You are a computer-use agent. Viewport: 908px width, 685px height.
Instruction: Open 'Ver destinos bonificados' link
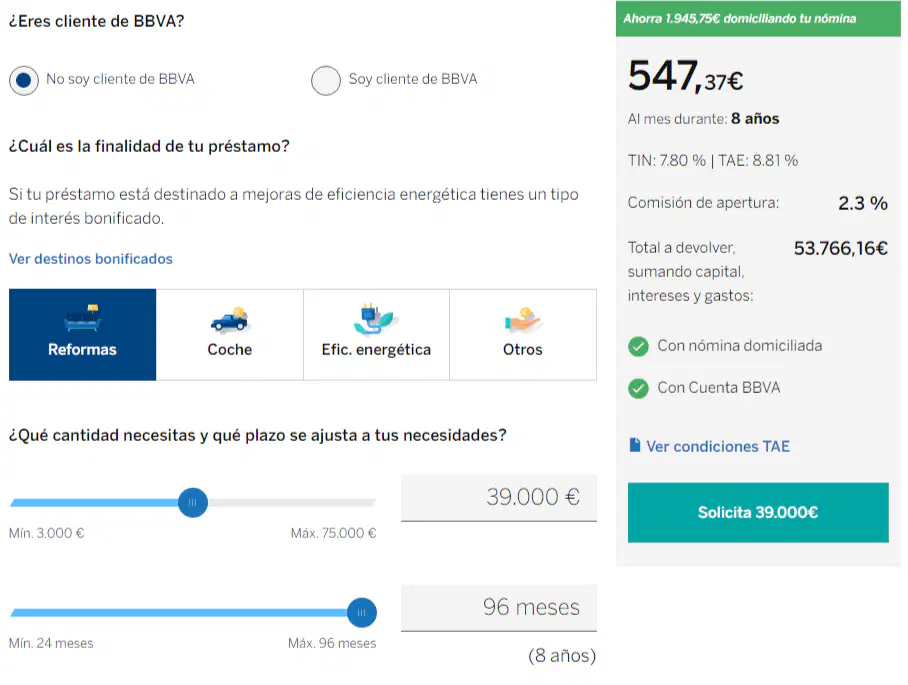tap(90, 259)
